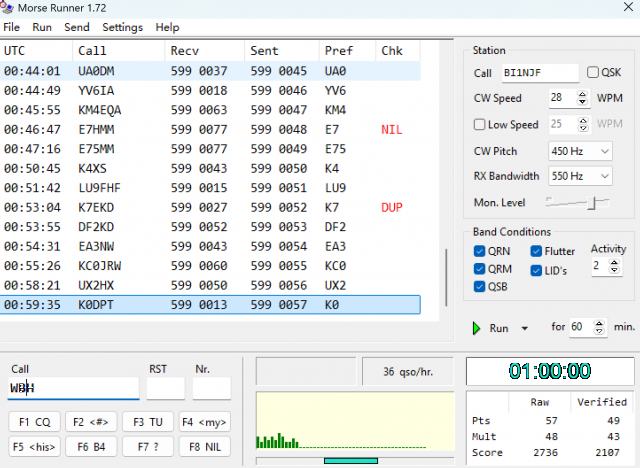Click the RST input field
The height and width of the screenshot is (468, 640).
(166, 388)
